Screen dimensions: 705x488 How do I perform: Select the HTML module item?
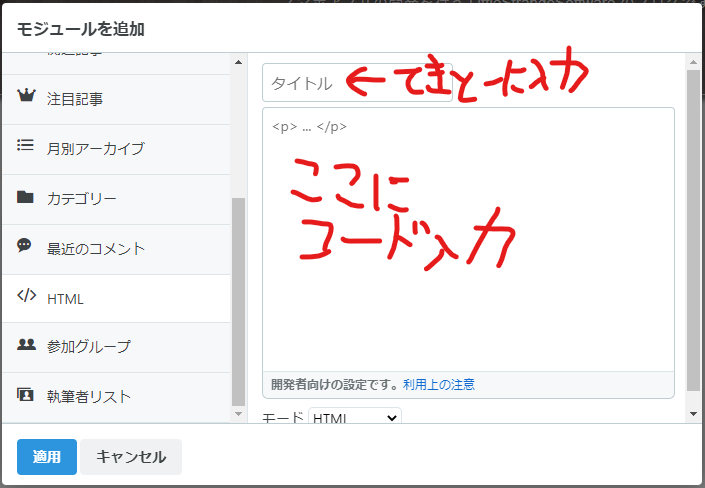click(116, 299)
